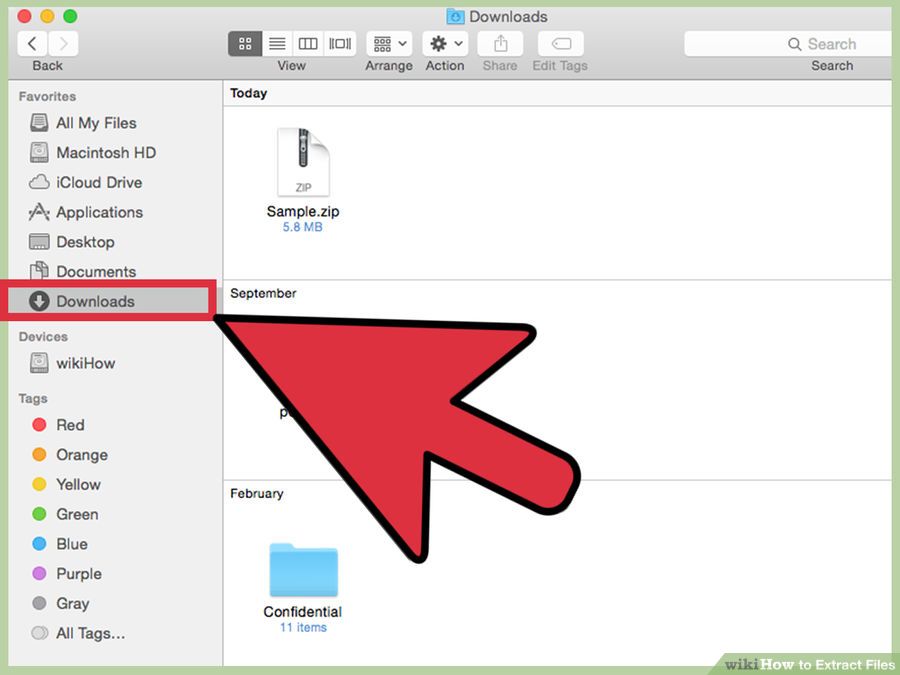
Task: Open Applications in sidebar
Action: [99, 212]
